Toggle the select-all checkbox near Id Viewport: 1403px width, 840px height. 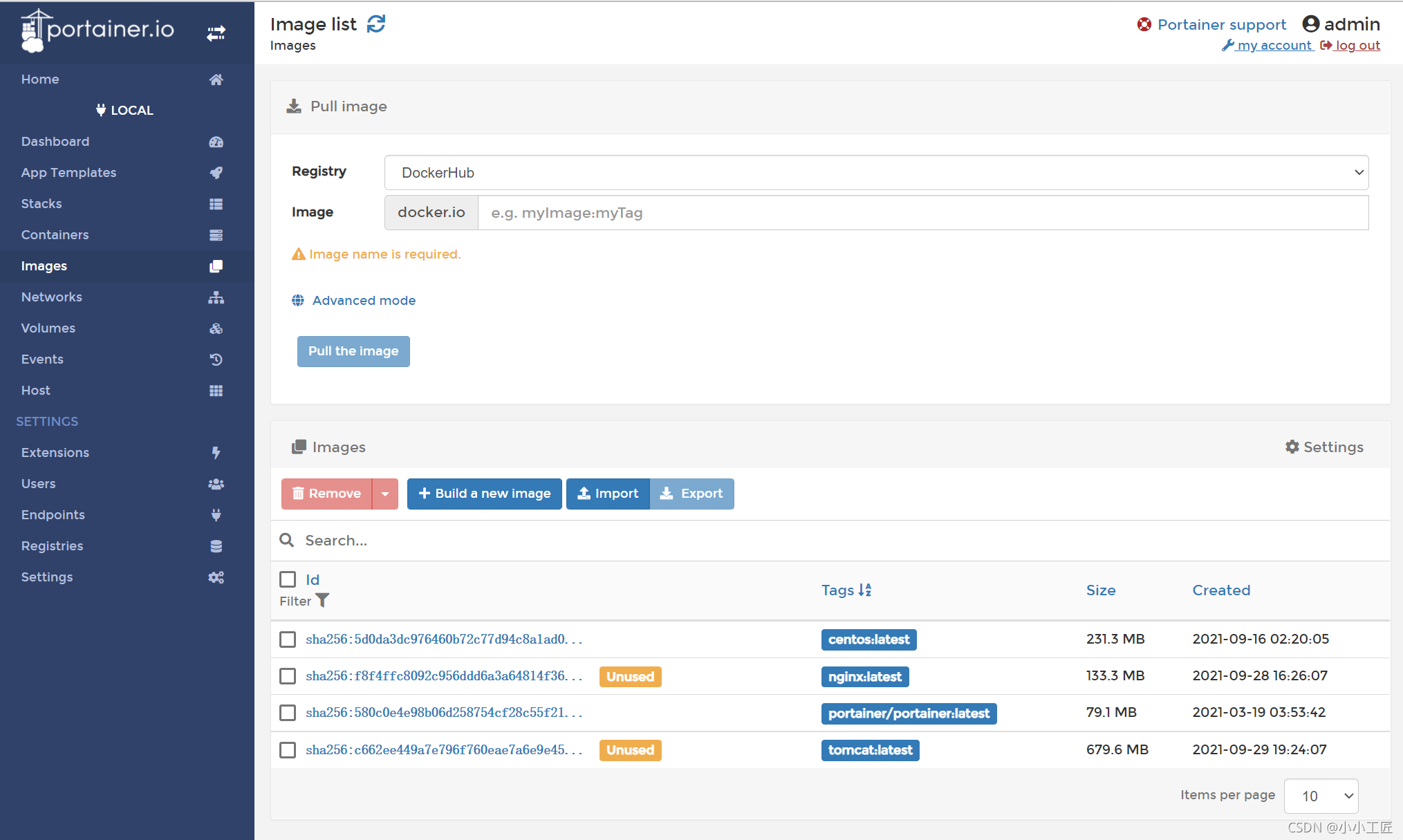coord(288,579)
